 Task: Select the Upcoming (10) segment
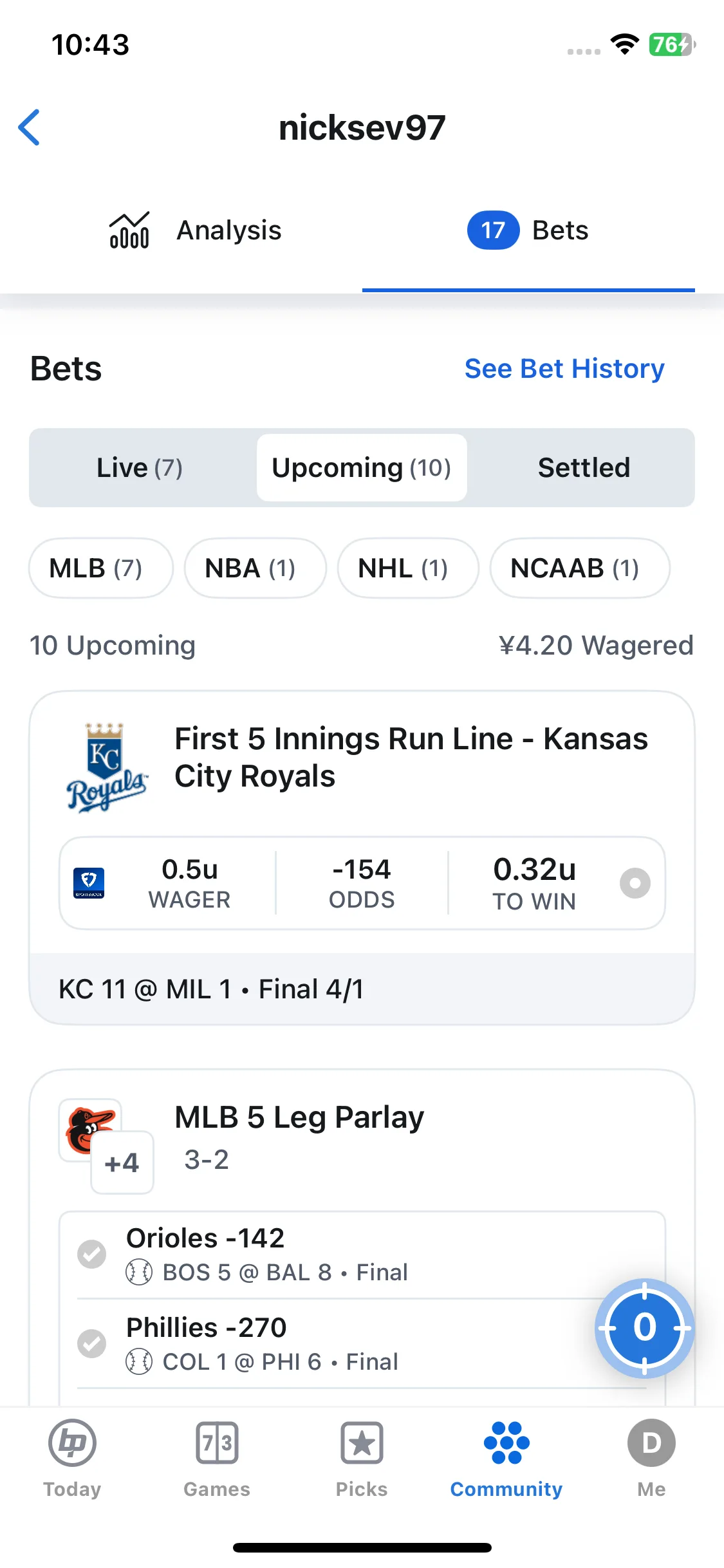pyautogui.click(x=362, y=468)
